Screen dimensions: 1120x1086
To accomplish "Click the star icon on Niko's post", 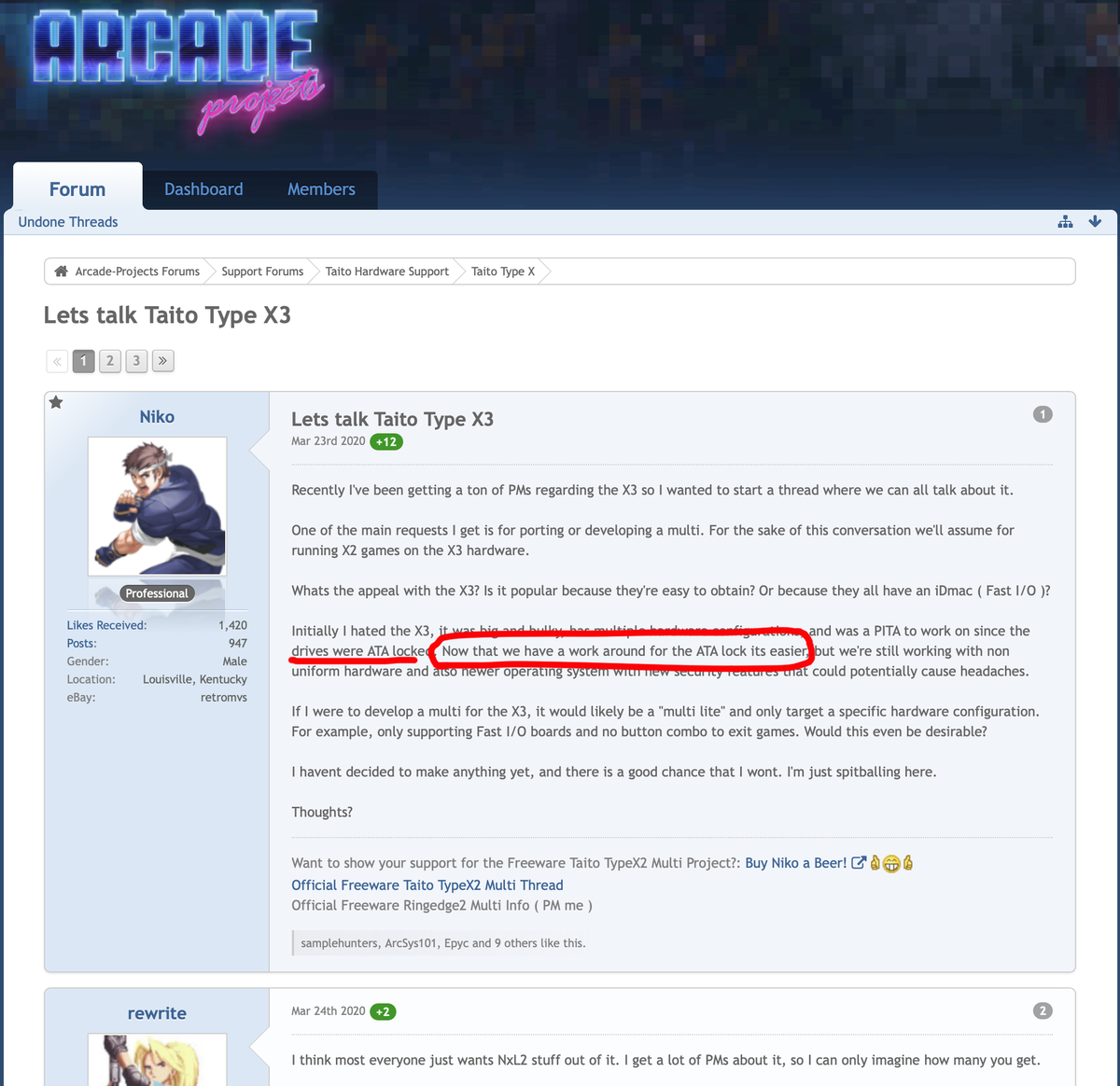I will point(56,402).
